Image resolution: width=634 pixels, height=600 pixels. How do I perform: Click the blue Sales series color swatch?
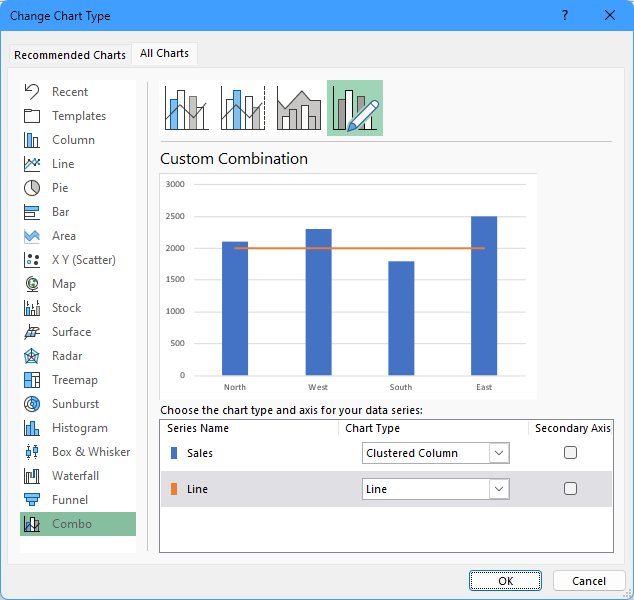click(x=174, y=453)
